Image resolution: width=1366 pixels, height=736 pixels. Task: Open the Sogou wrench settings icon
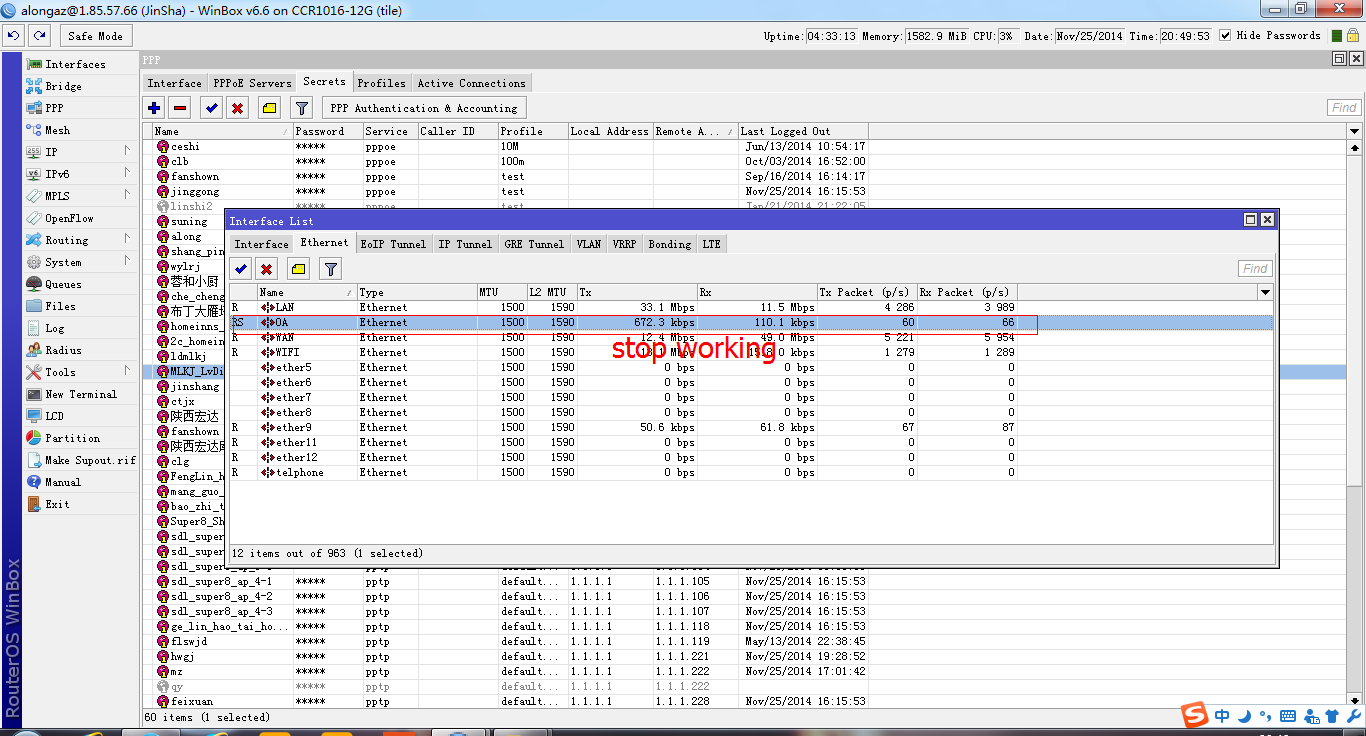pyautogui.click(x=1352, y=716)
